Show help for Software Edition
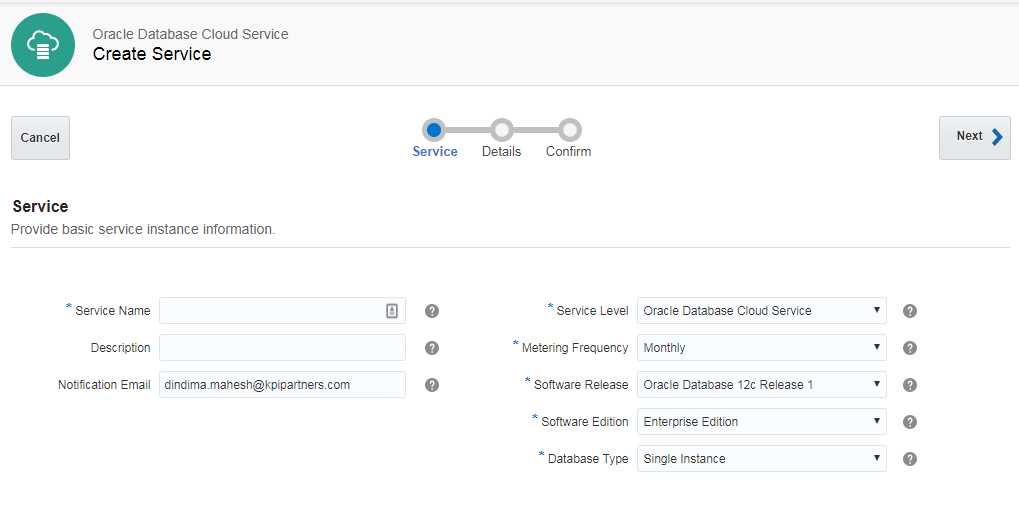The width and height of the screenshot is (1019, 516). tap(910, 422)
